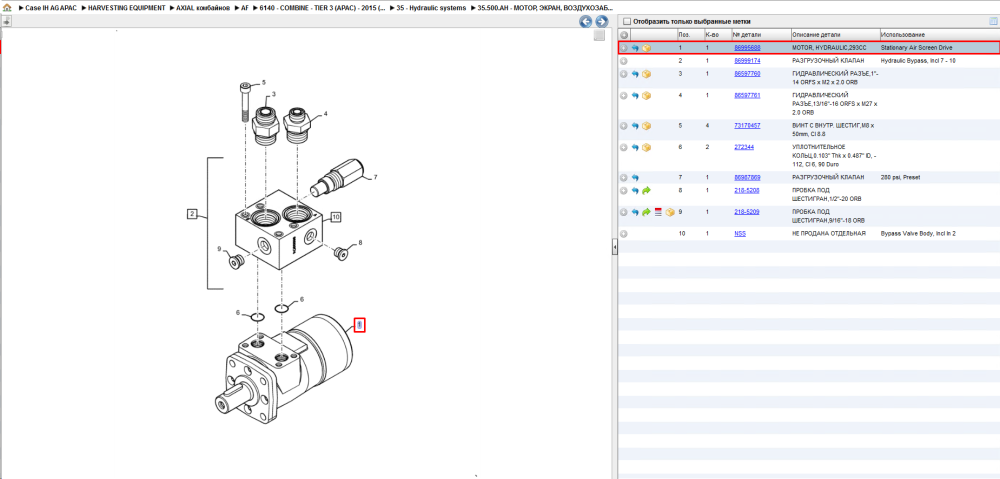This screenshot has height=479, width=1000.
Task: Click green arrow icon for part 218-5209
Action: tap(646, 212)
